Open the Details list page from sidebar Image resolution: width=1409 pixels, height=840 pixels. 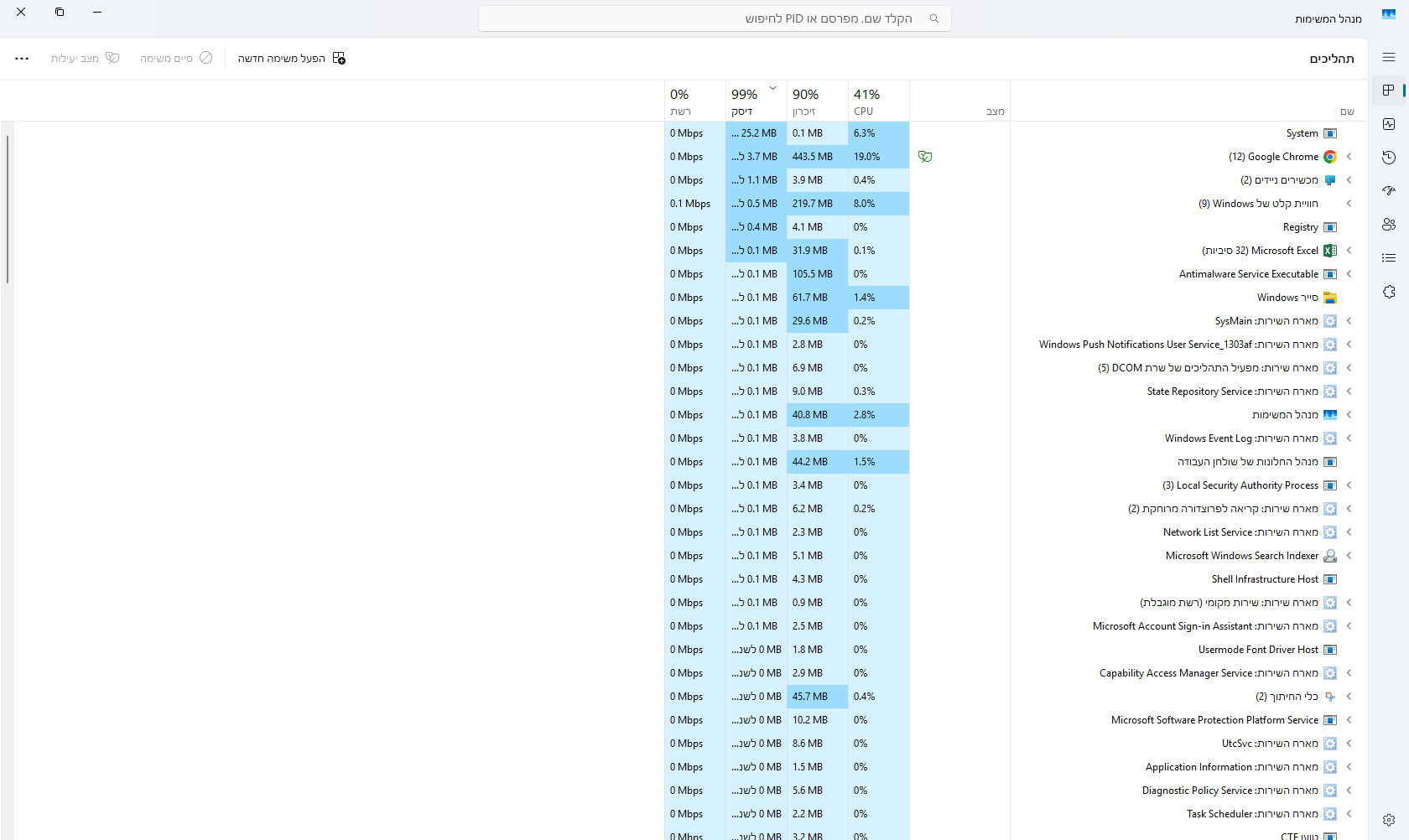[1389, 258]
